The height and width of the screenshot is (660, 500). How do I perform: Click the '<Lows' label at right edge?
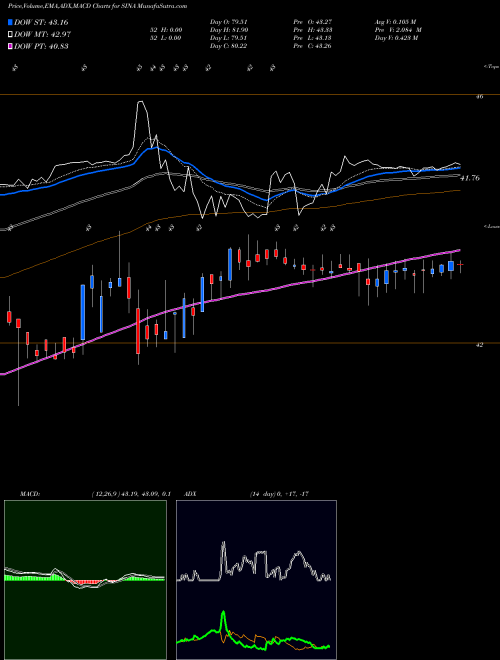492,226
